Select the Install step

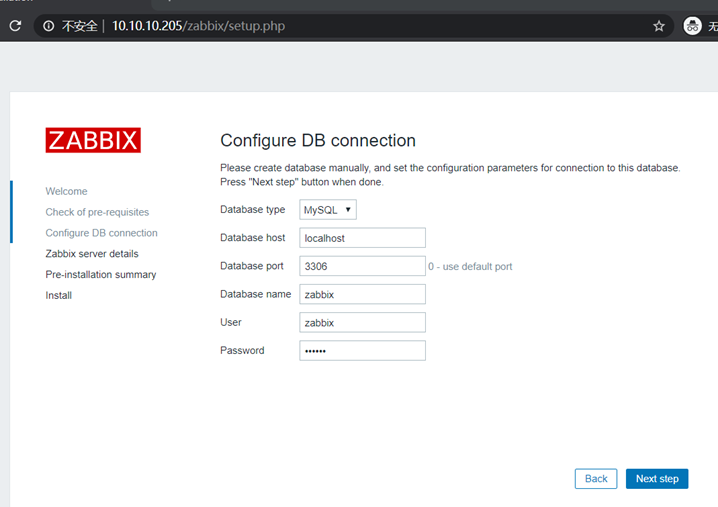click(x=59, y=295)
